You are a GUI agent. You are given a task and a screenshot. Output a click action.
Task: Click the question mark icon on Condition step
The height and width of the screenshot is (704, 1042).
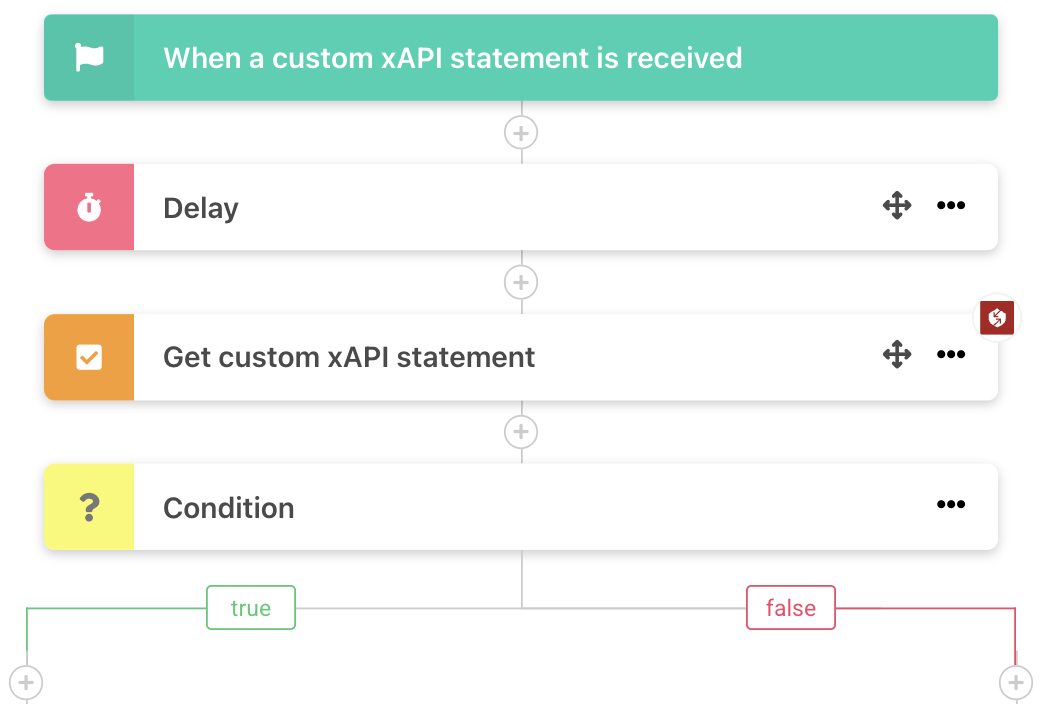click(89, 507)
